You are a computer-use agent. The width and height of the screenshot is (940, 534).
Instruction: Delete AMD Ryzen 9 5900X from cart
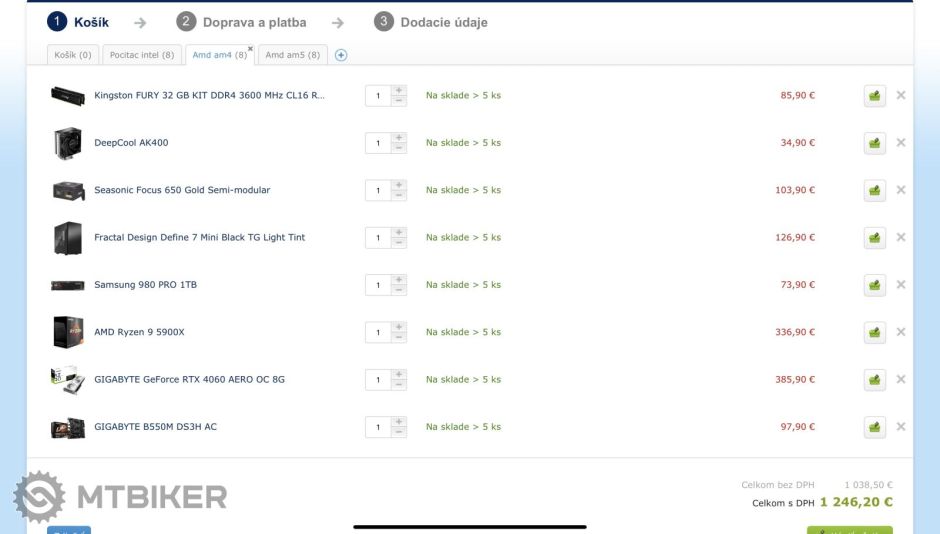(x=901, y=332)
